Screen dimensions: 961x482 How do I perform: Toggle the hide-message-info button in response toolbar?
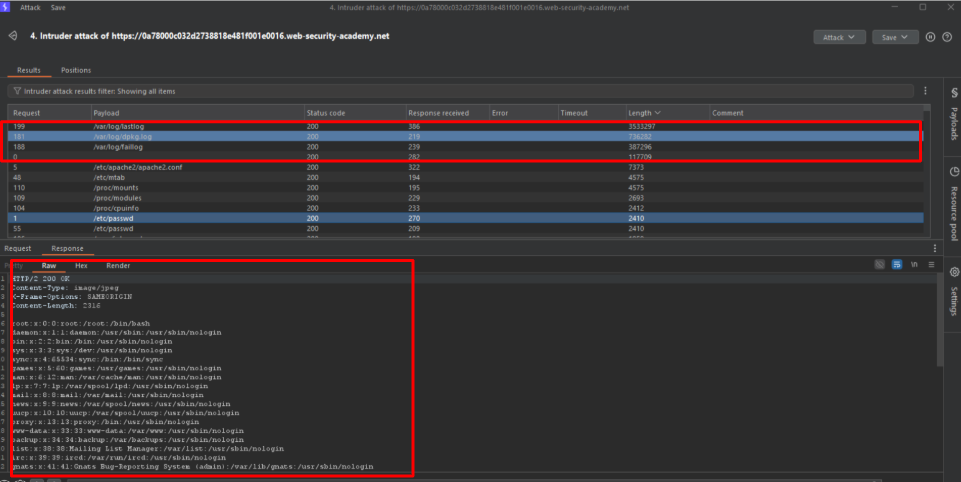(x=879, y=265)
